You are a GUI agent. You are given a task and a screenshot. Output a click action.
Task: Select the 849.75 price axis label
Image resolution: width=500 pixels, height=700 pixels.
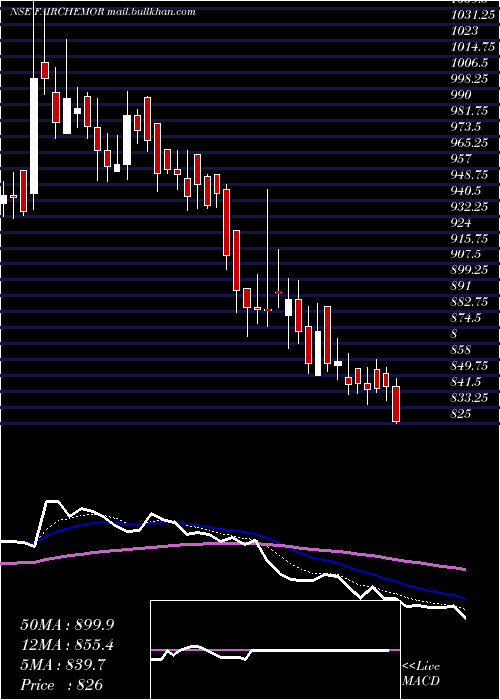[x=470, y=366]
